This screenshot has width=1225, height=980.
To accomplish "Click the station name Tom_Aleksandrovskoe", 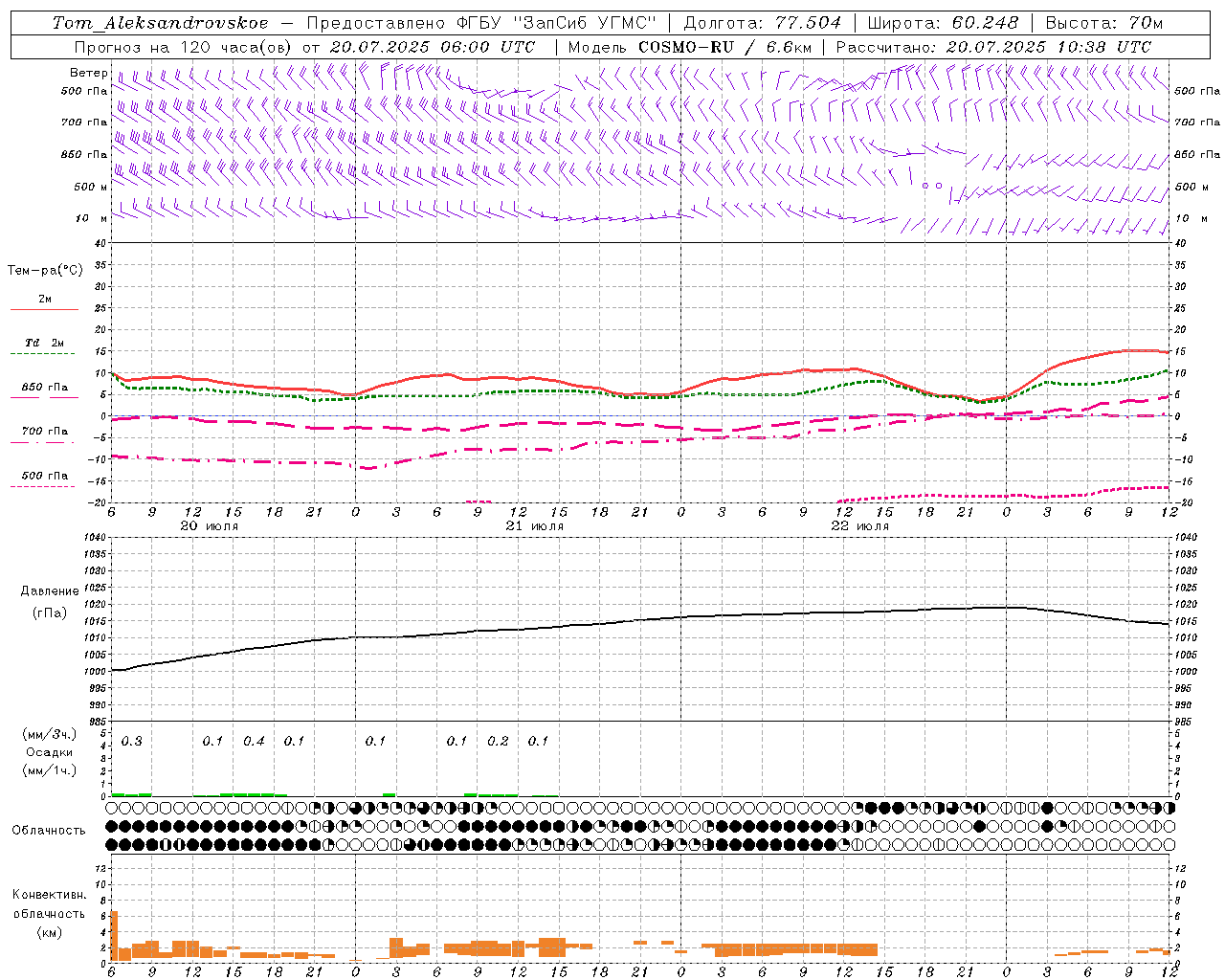I will [161, 23].
